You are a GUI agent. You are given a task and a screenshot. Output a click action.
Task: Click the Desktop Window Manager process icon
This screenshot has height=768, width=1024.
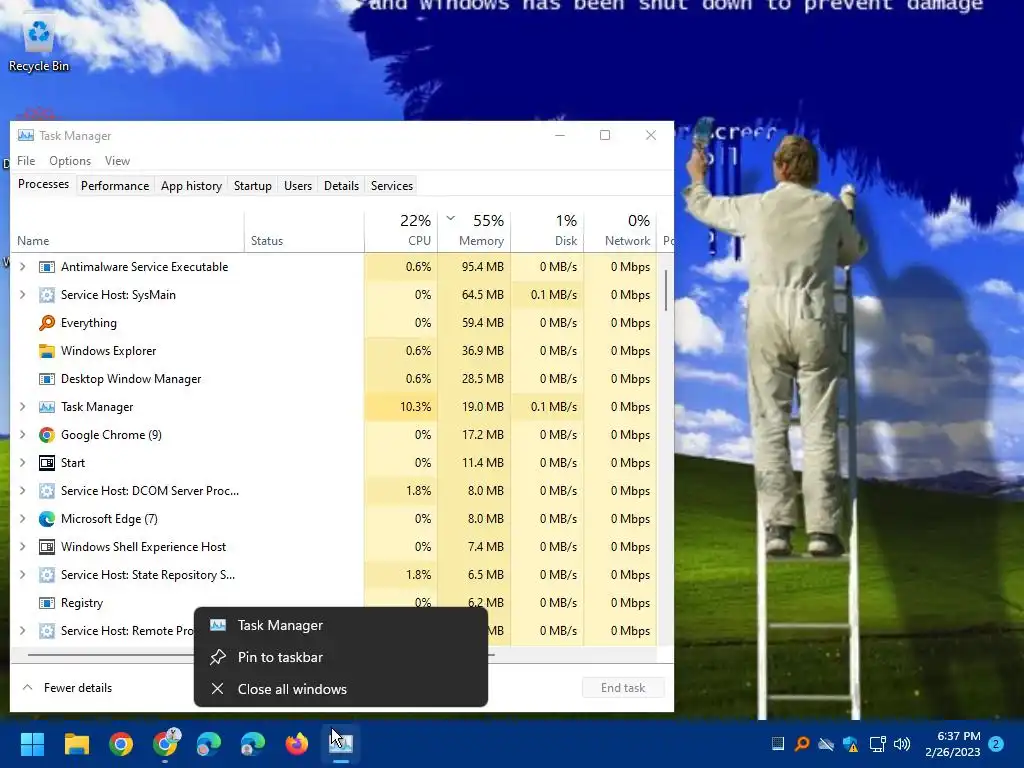pyautogui.click(x=46, y=379)
